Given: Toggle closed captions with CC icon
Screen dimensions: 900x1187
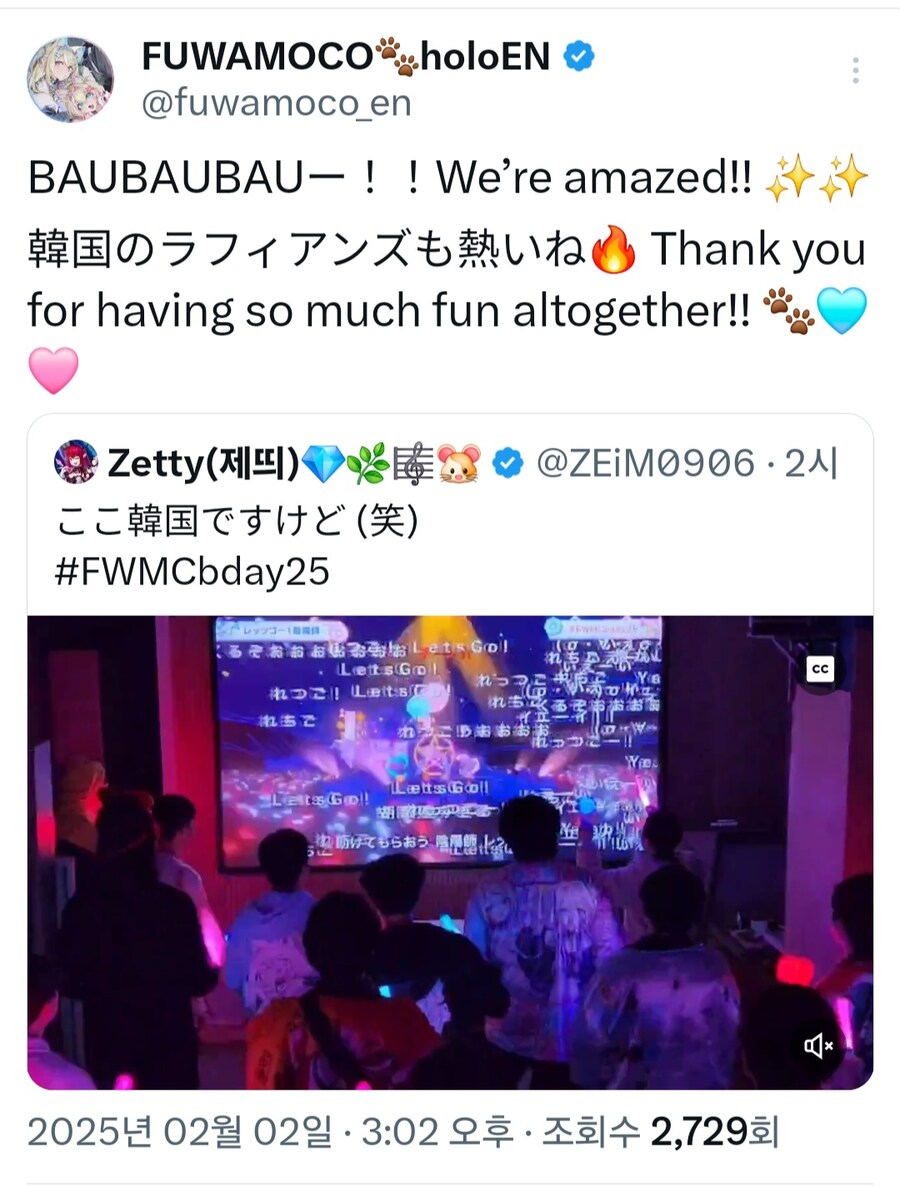Looking at the screenshot, I should pos(821,669).
